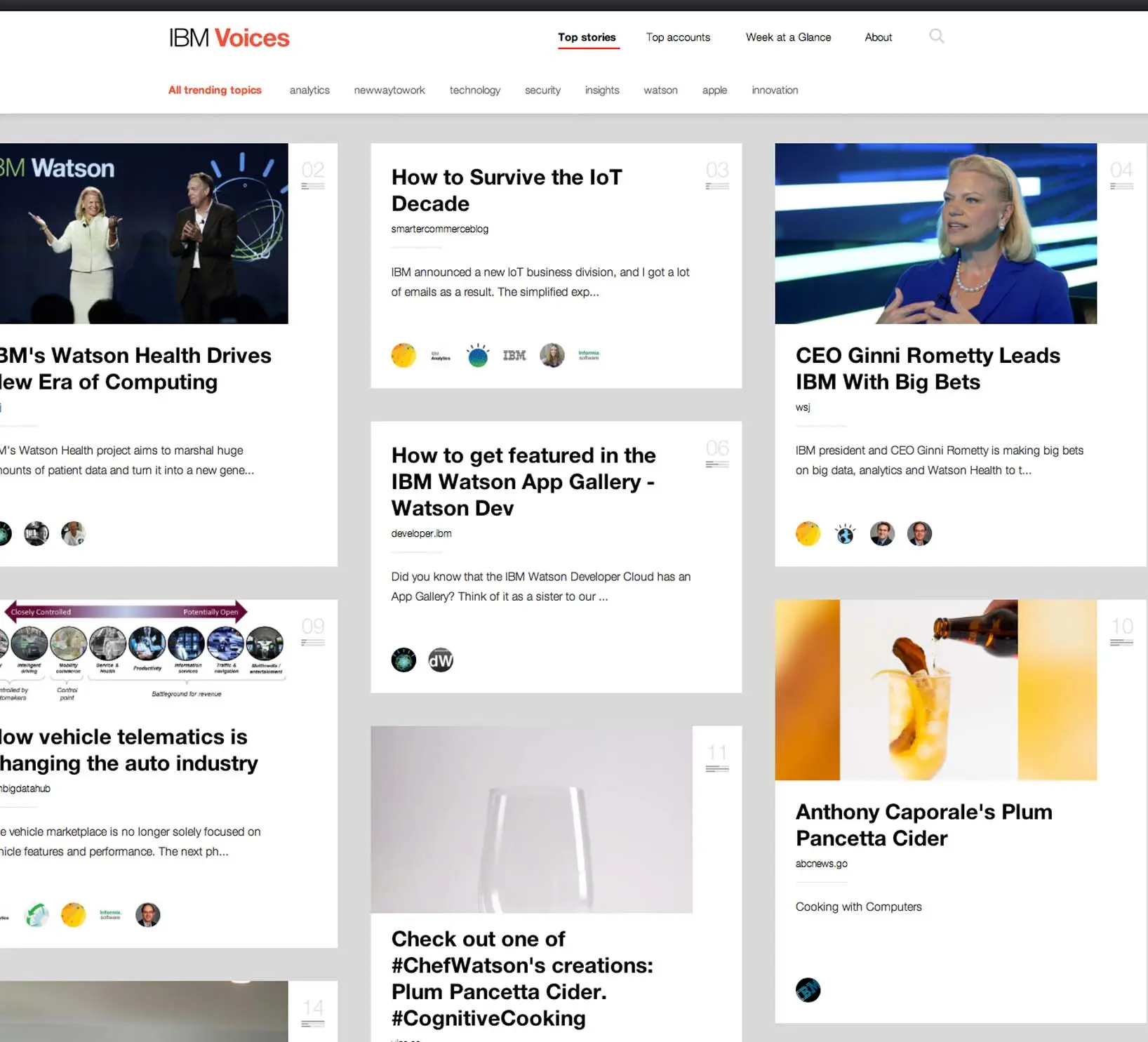
Task: Click the orange avatar under Ginni Rometty story
Action: click(808, 534)
